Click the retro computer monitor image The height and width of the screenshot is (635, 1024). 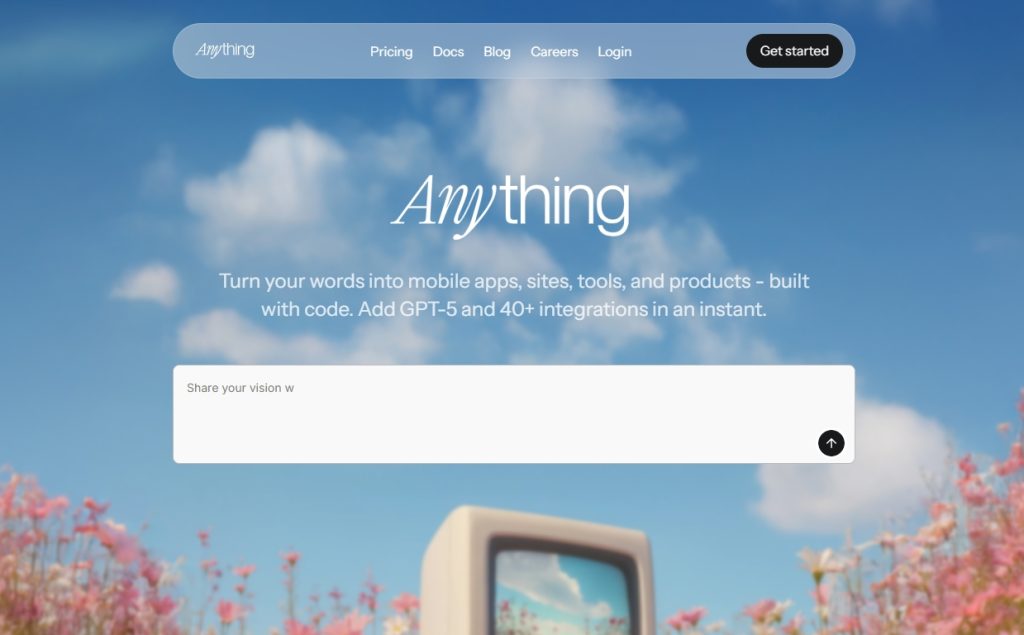(538, 570)
